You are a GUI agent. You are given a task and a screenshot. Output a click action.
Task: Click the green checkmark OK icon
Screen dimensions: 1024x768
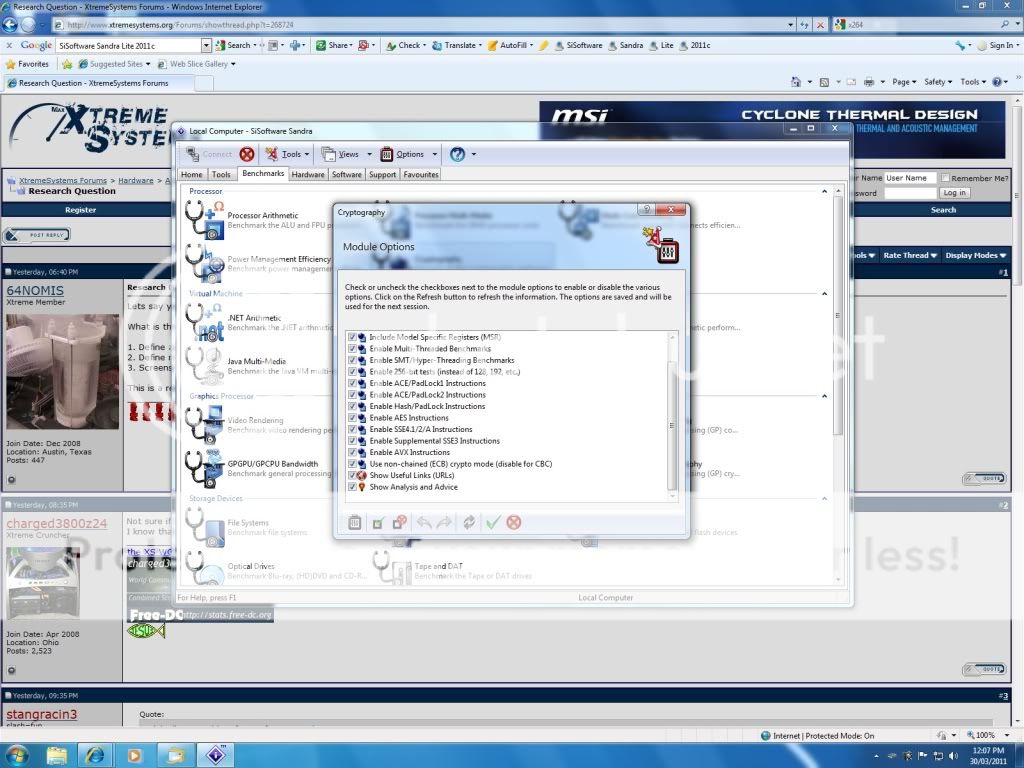[492, 522]
